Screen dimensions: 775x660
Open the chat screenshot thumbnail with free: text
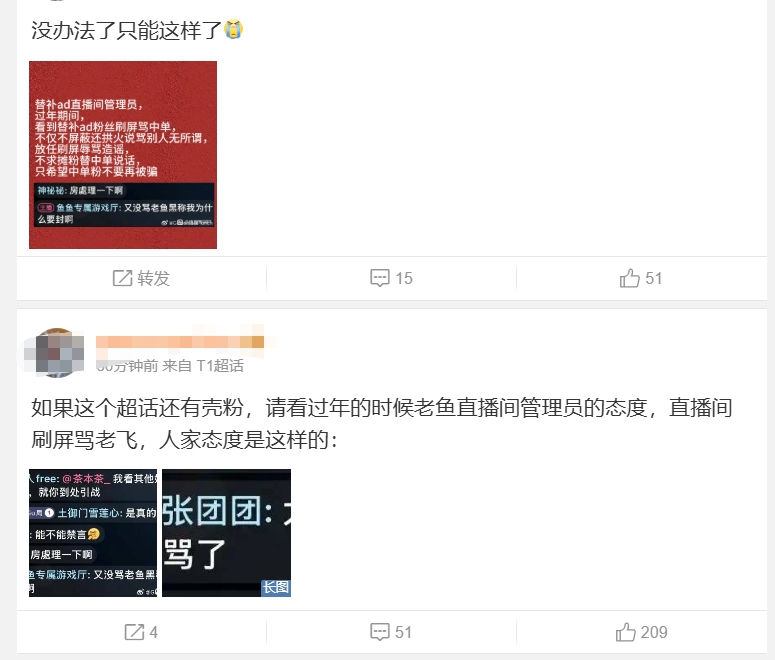pyautogui.click(x=93, y=533)
